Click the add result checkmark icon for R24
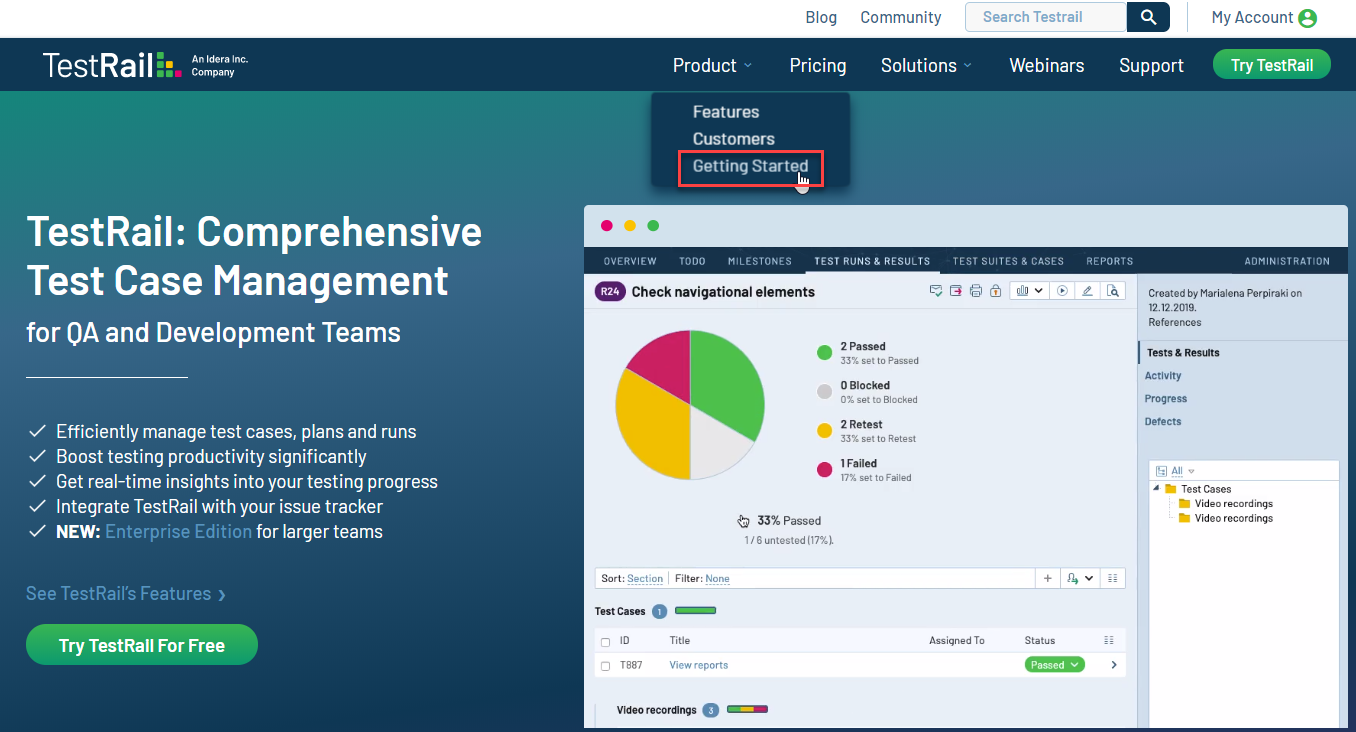1356x732 pixels. coord(936,291)
